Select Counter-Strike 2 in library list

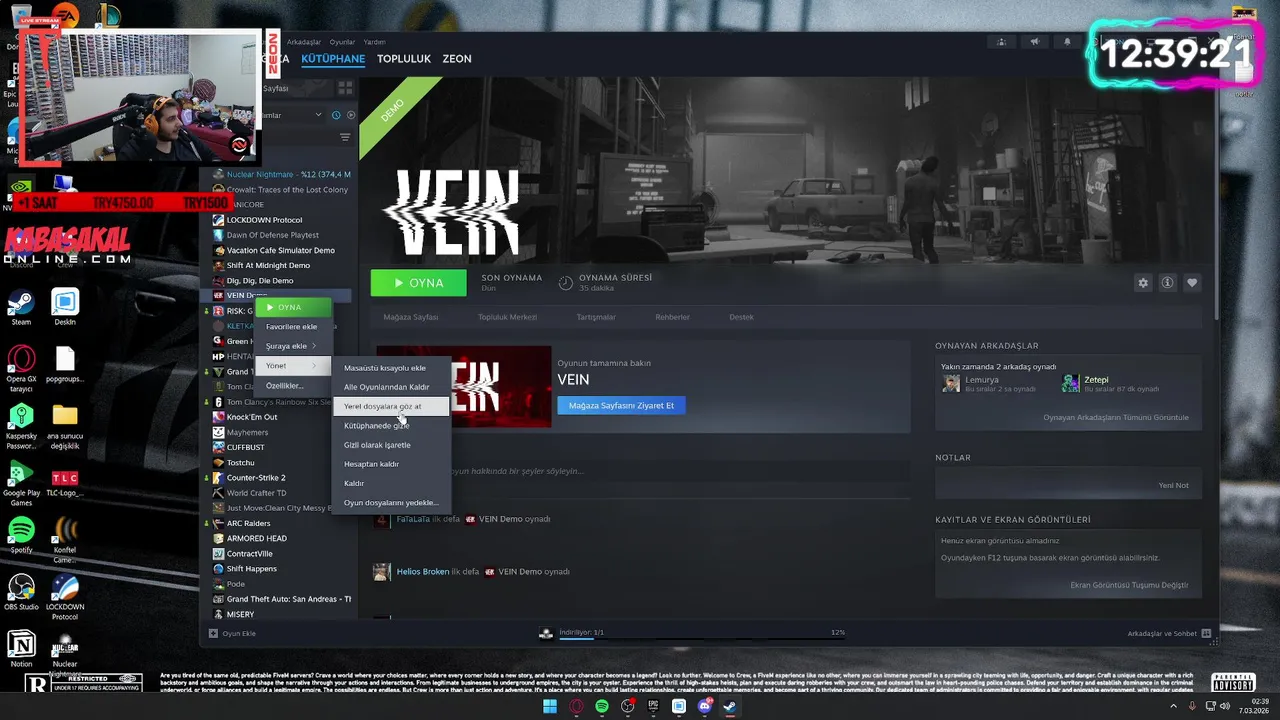(x=256, y=478)
